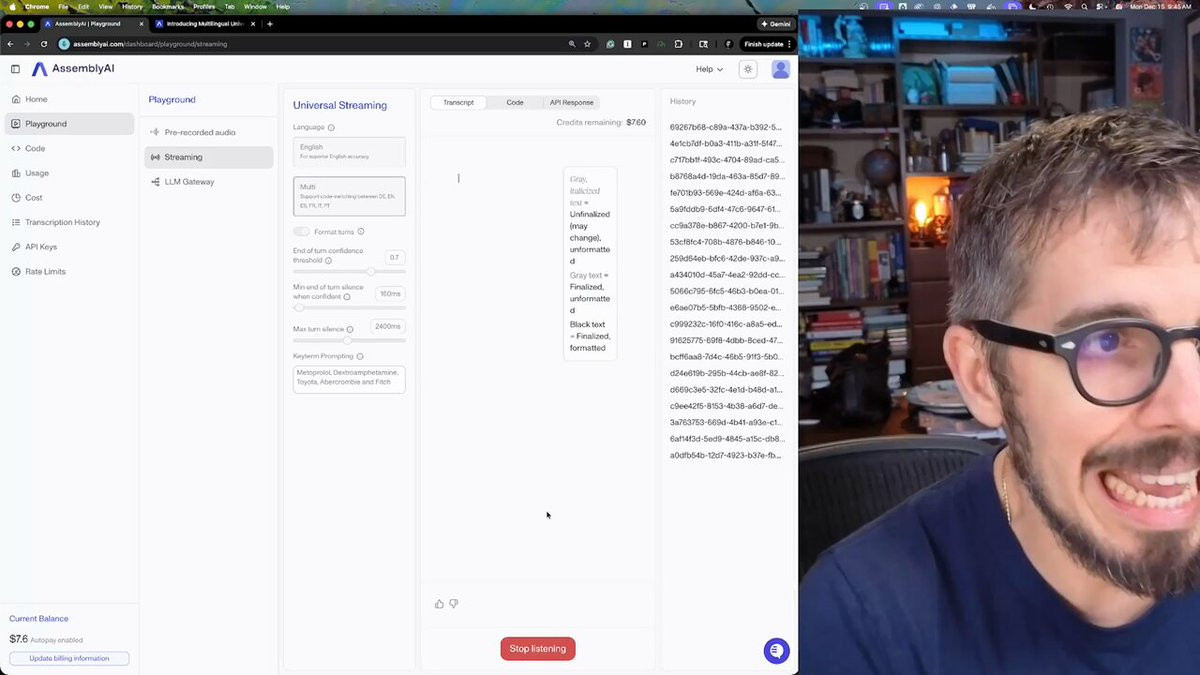Open history entry d24e619b-295b-44cb-ae8f
Screen dimensions: 1200x675
pyautogui.click(x=726, y=373)
